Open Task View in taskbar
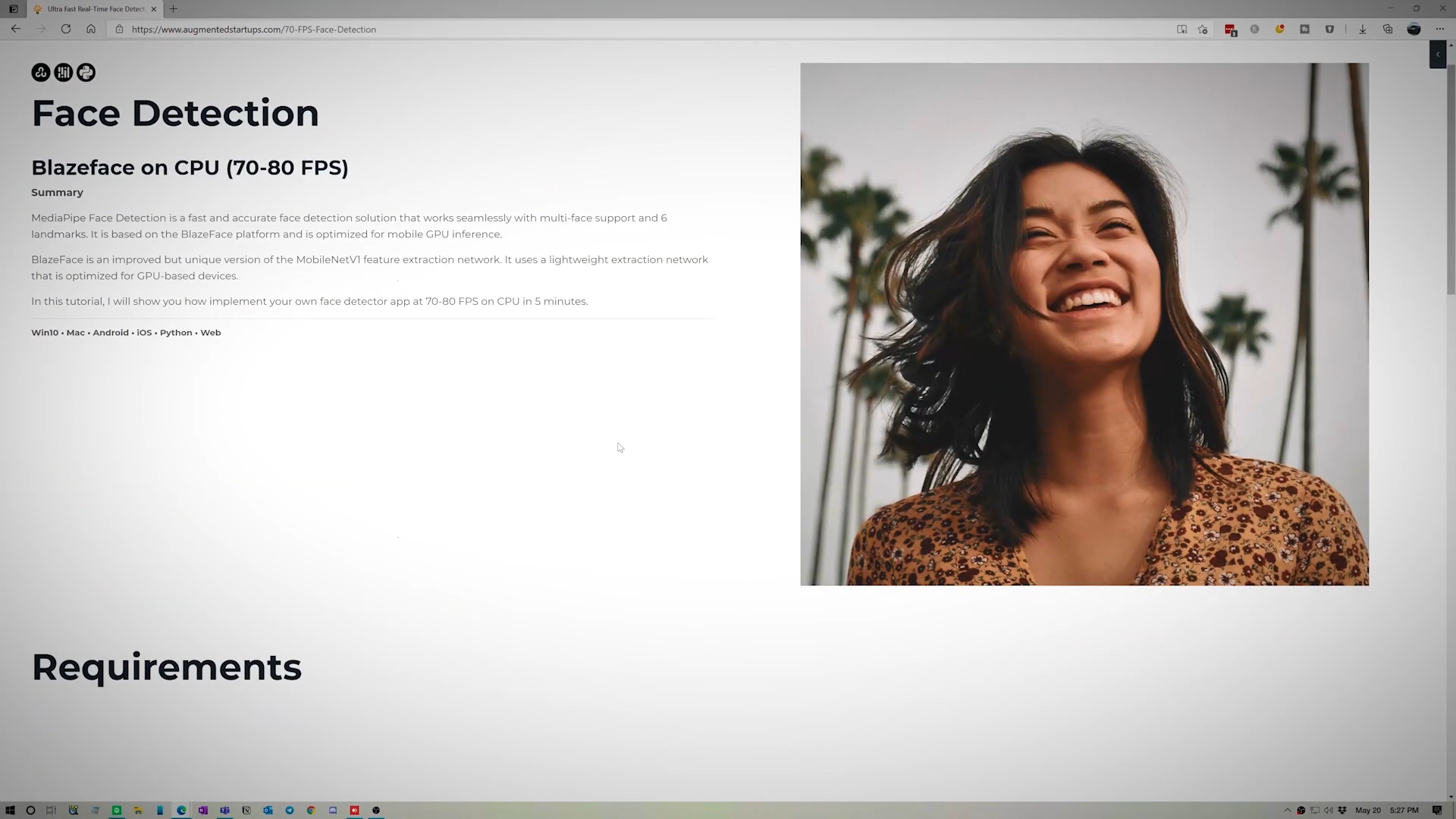This screenshot has height=819, width=1456. pyautogui.click(x=51, y=810)
